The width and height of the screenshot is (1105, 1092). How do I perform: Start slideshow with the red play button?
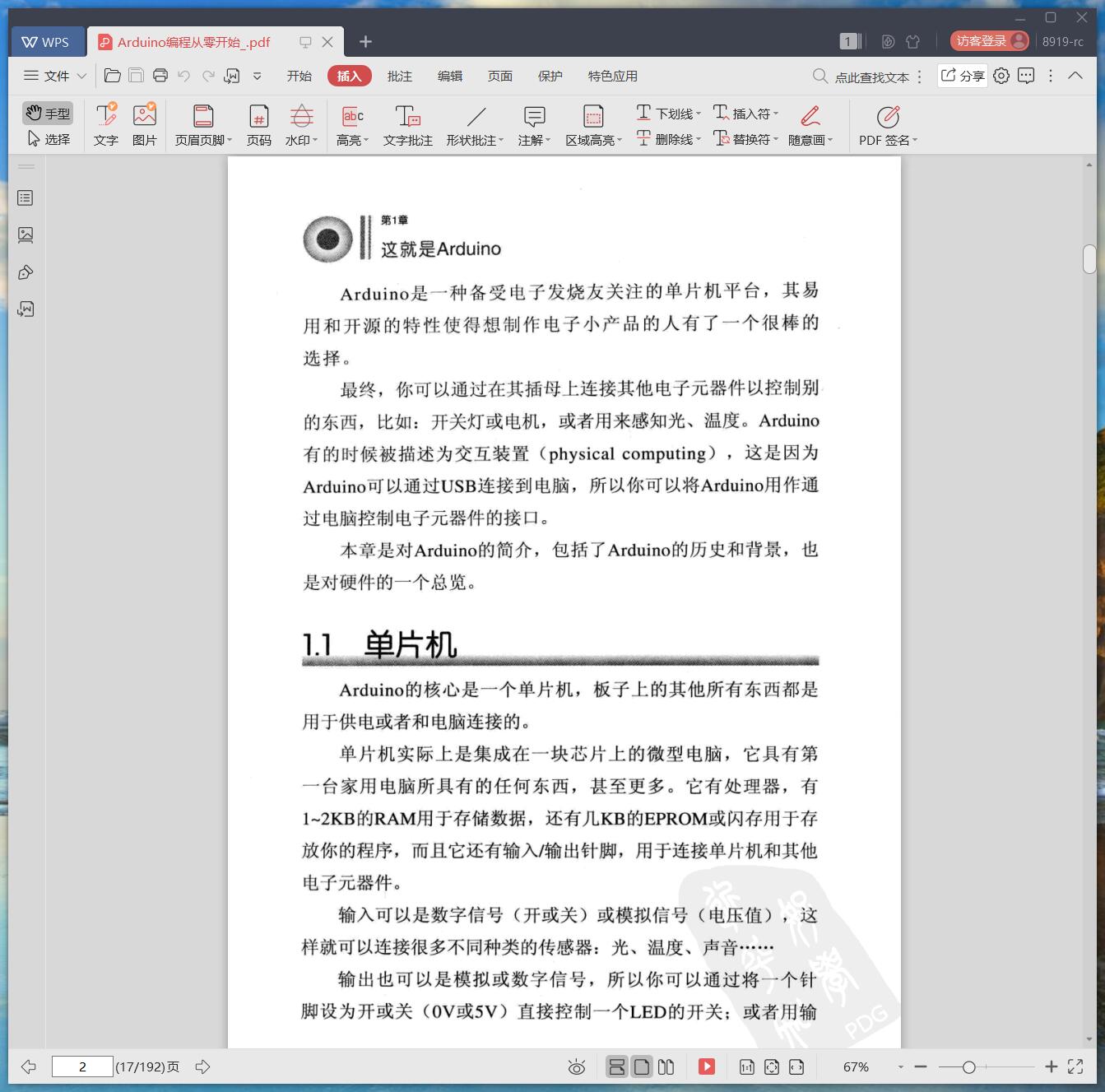pyautogui.click(x=707, y=1066)
